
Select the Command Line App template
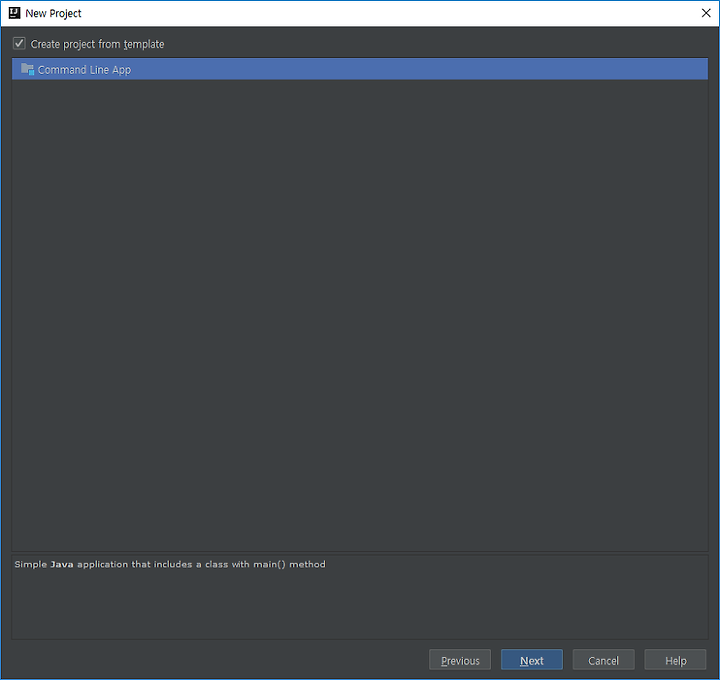pos(360,69)
